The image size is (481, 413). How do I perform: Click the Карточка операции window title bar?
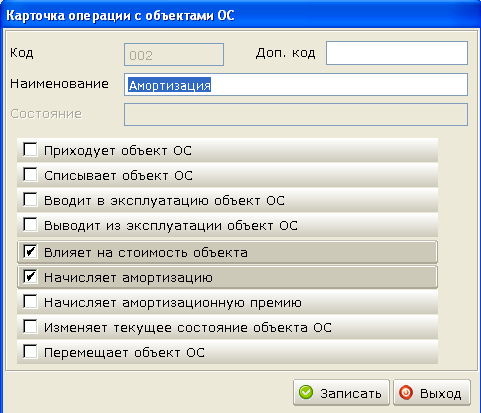point(240,15)
